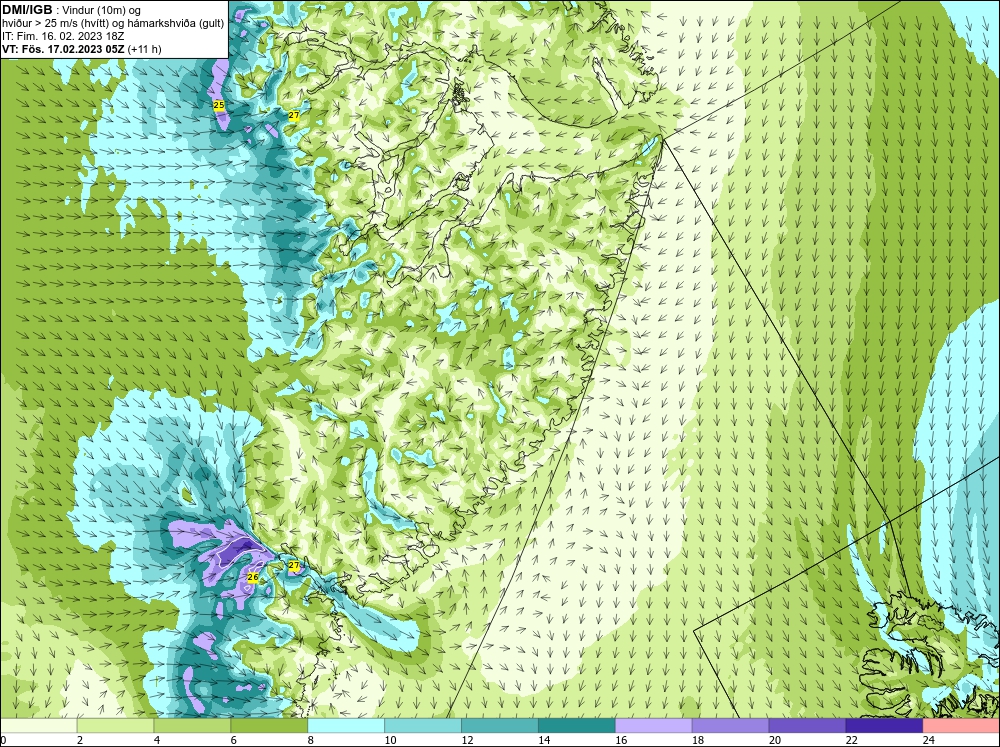
Task: Pick the teal 12–14 m/s legend swatch
Action: pyautogui.click(x=500, y=726)
